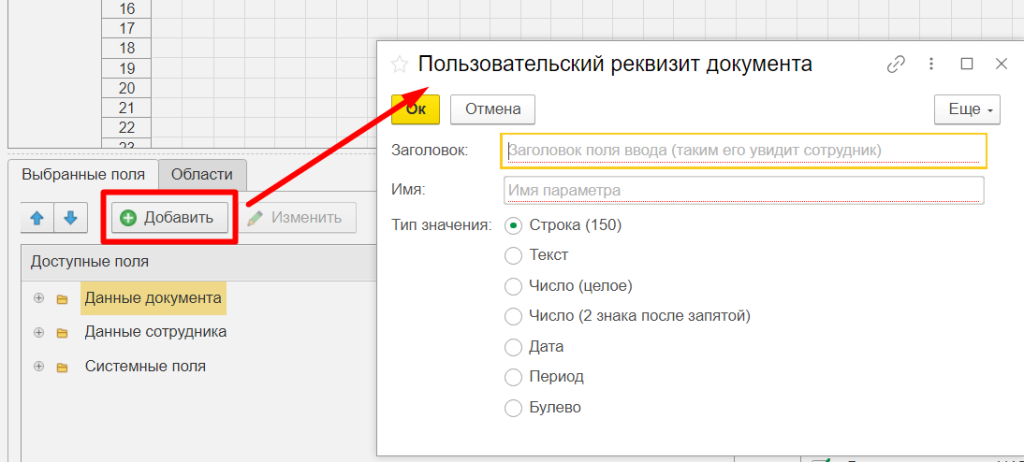1024x462 pixels.
Task: Move field down with the down arrow
Action: click(71, 217)
